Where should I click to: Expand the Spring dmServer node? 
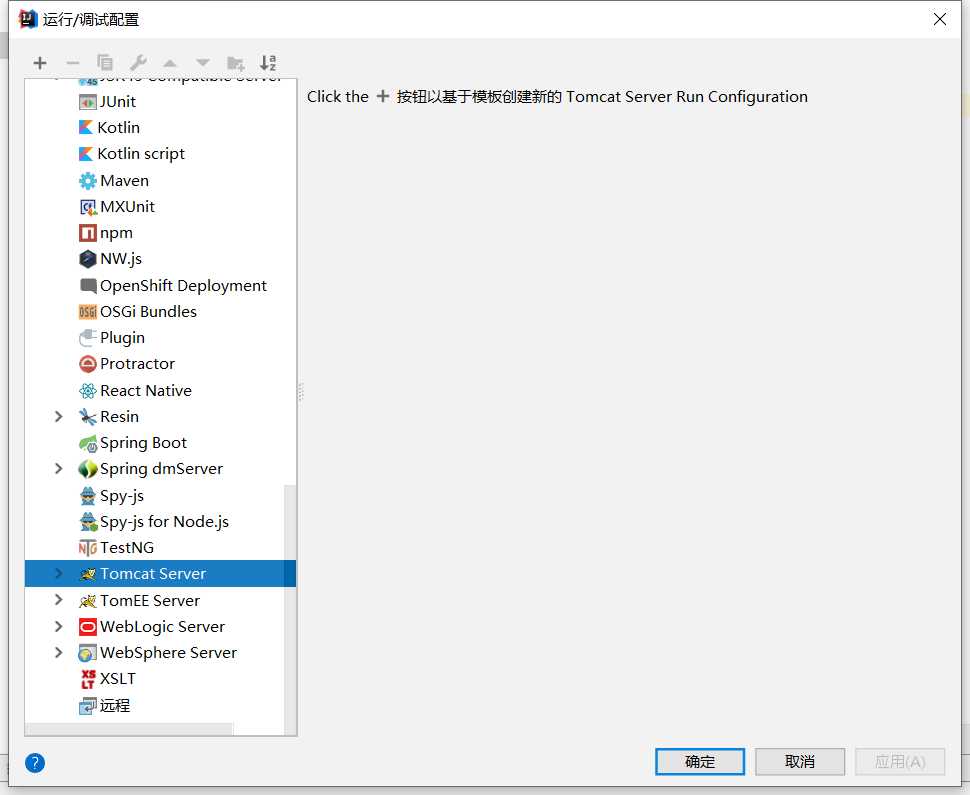pyautogui.click(x=59, y=468)
